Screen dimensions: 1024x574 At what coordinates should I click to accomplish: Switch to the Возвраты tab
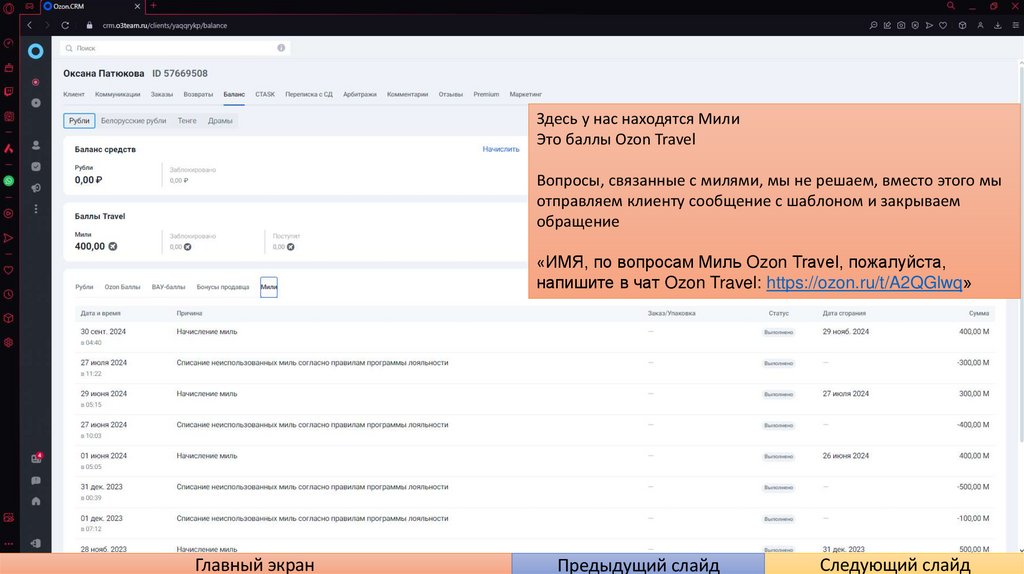point(198,94)
